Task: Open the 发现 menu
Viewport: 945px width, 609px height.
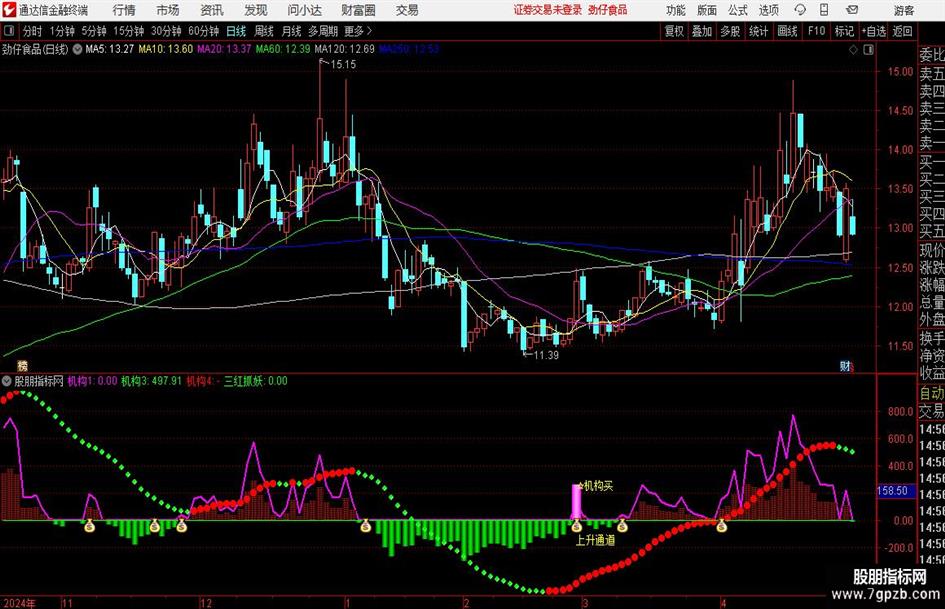Action: pos(256,10)
